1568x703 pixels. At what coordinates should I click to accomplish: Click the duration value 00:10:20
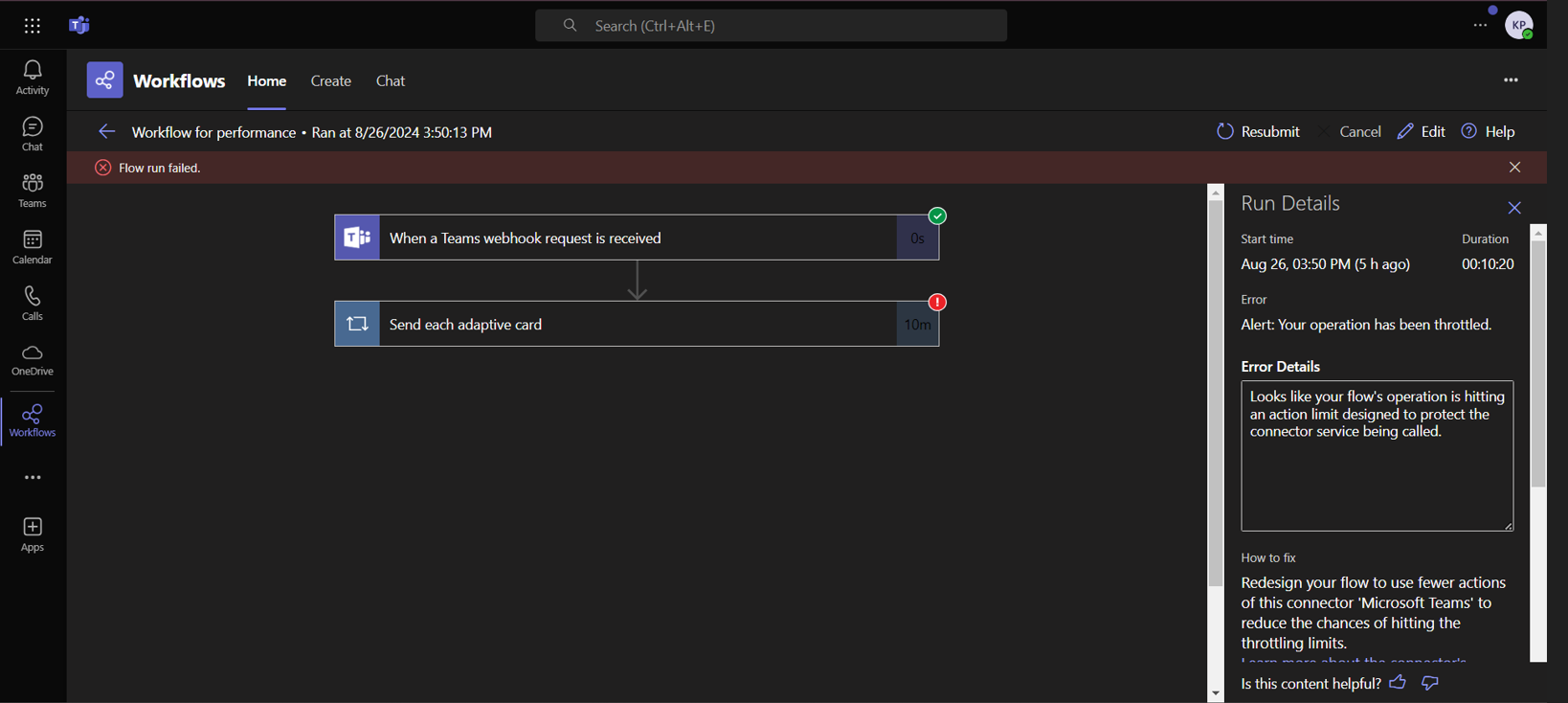(1488, 264)
